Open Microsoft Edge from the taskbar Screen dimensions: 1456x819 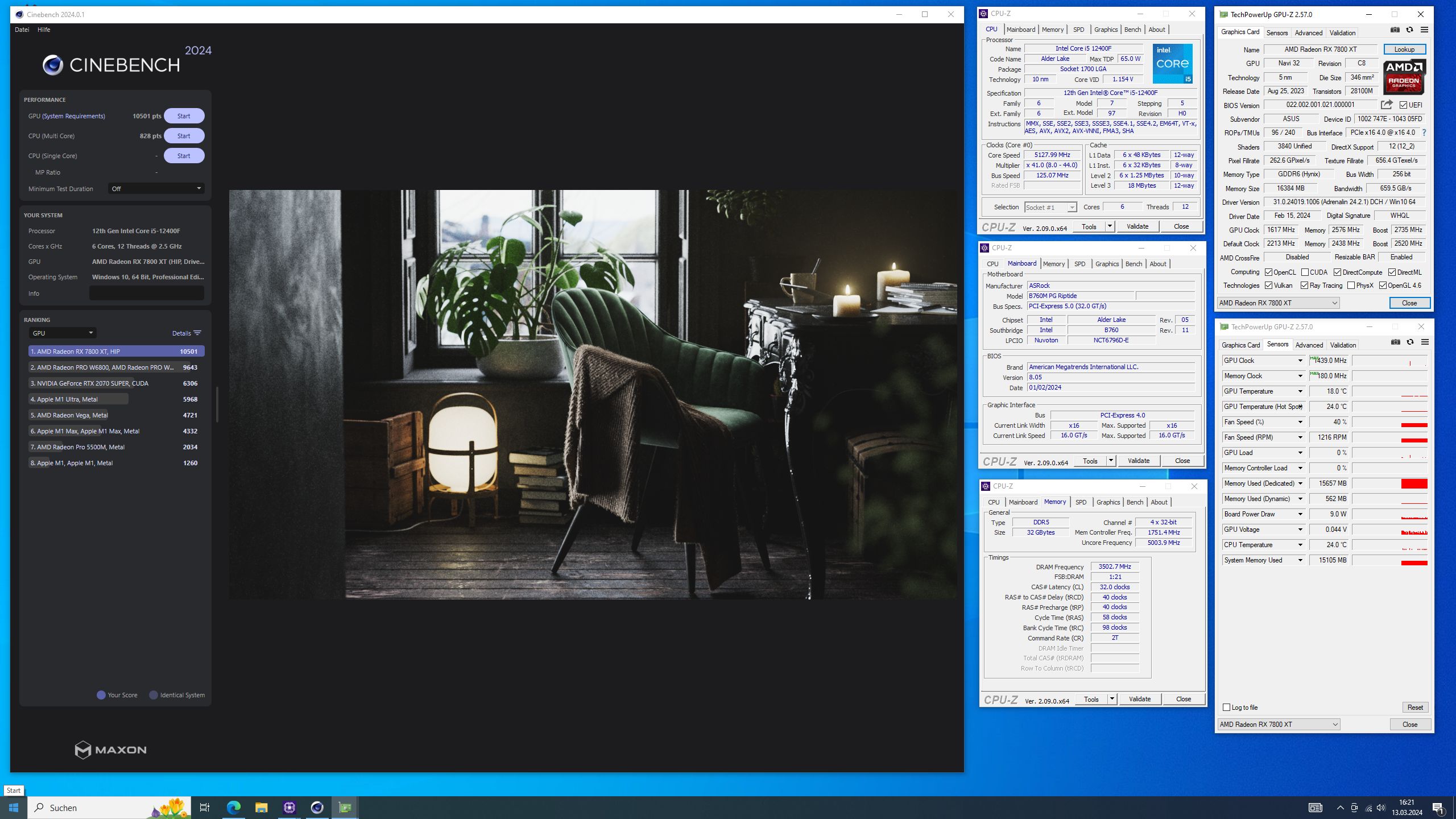pos(234,808)
